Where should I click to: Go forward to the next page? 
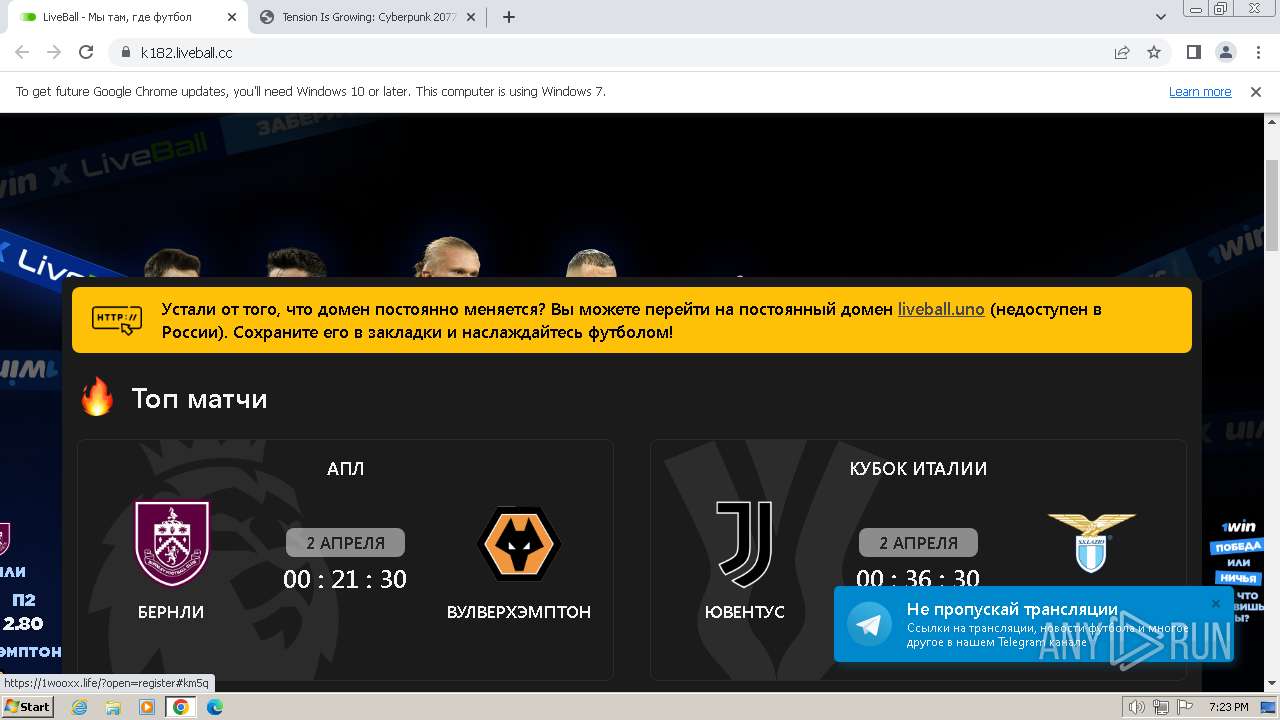pos(54,53)
